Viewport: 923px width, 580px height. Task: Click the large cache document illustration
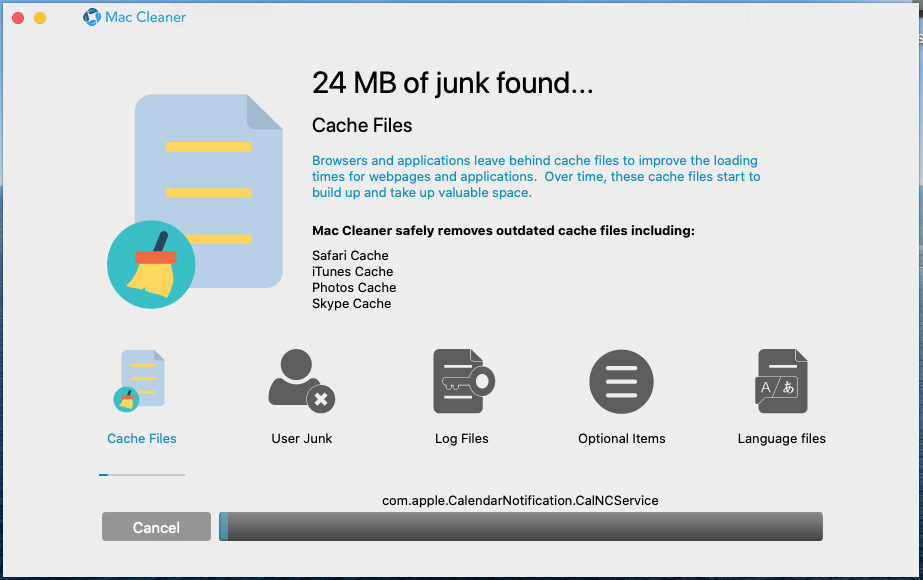point(195,201)
